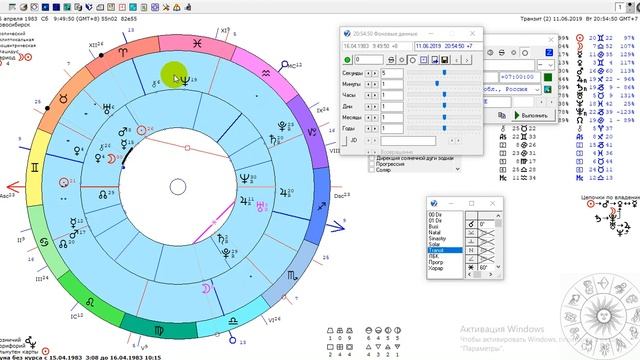The width and height of the screenshot is (640, 360).
Task: Click the JD value input field
Action: point(408,141)
